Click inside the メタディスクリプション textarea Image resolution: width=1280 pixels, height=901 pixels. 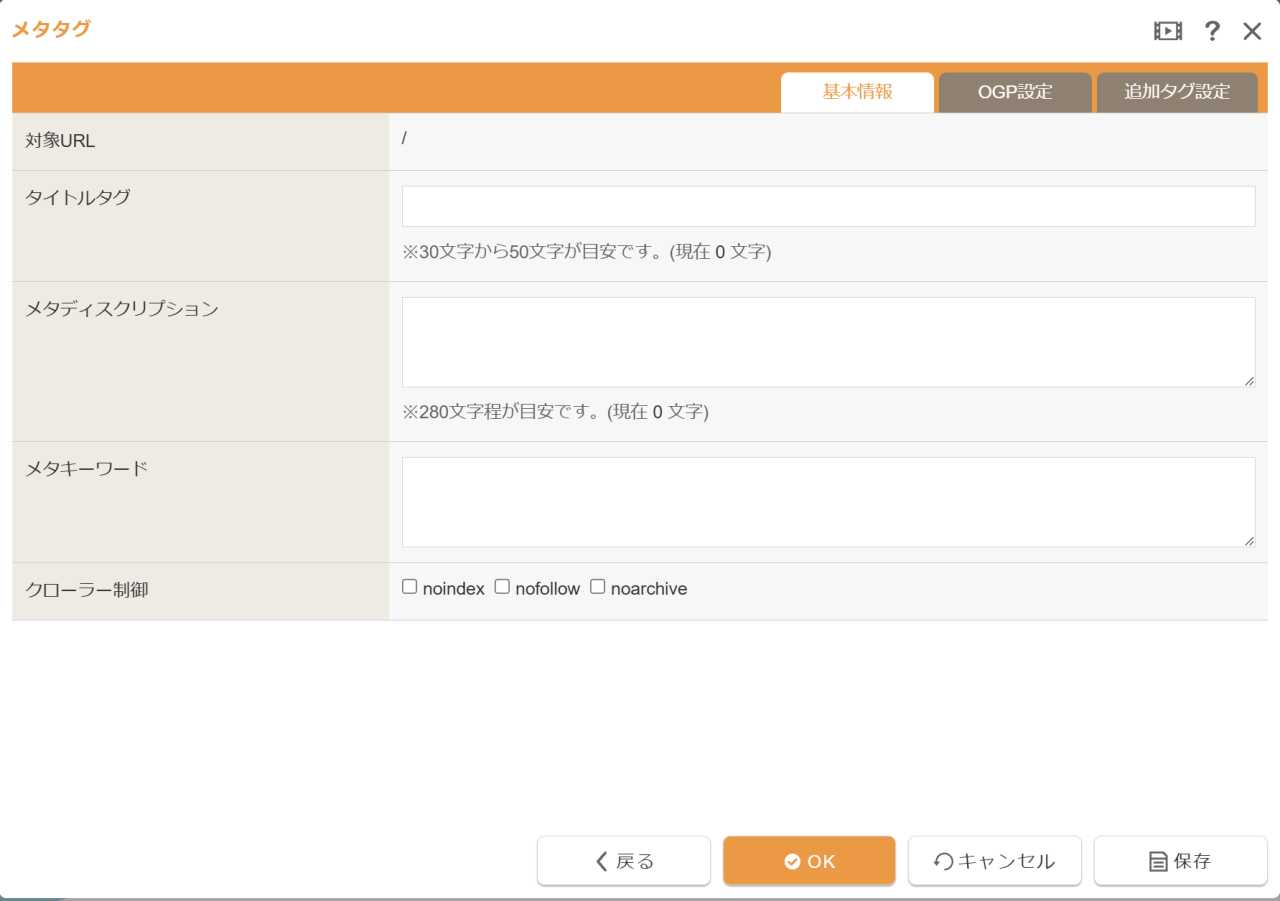click(x=828, y=342)
